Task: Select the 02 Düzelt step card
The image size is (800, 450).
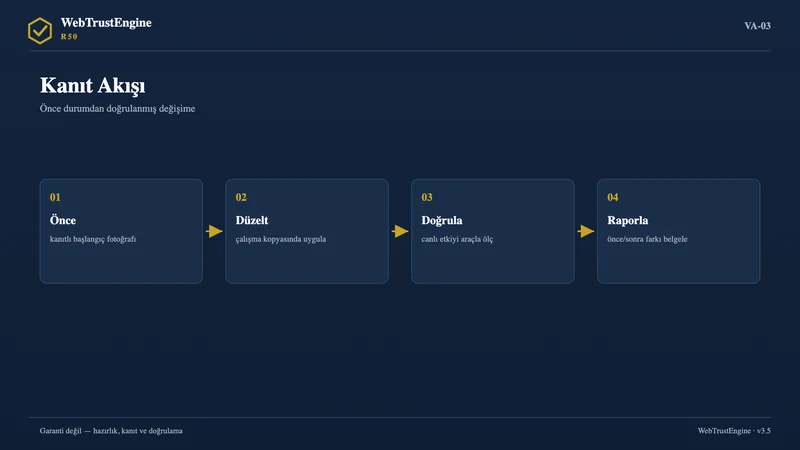Action: pyautogui.click(x=307, y=231)
